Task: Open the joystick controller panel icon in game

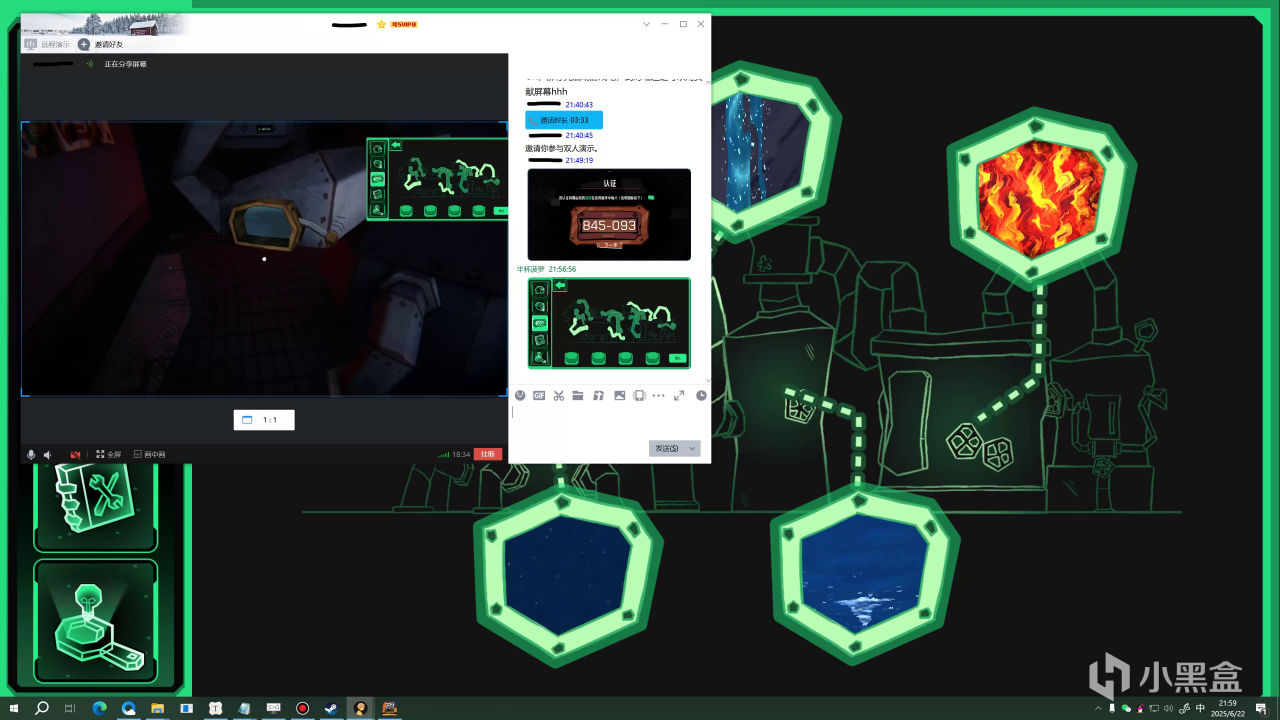Action: pyautogui.click(x=96, y=623)
